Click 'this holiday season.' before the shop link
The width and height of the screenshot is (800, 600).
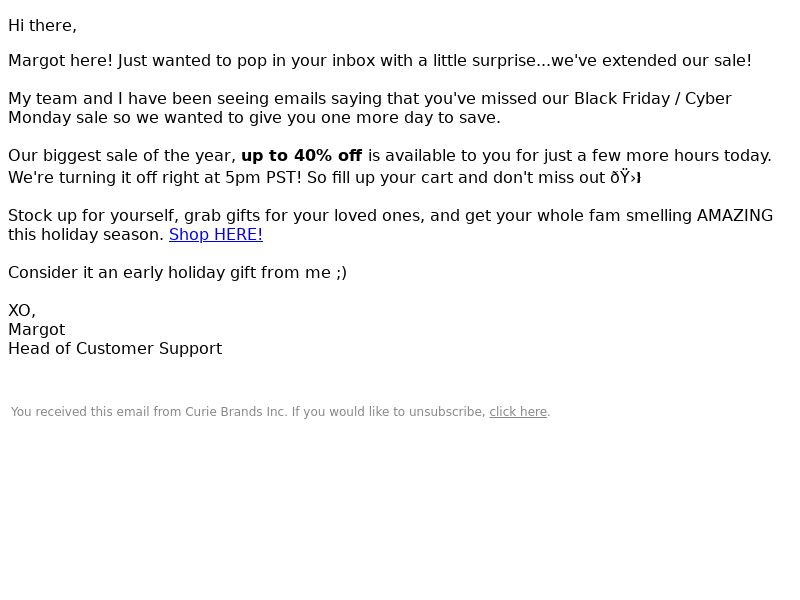tap(86, 235)
